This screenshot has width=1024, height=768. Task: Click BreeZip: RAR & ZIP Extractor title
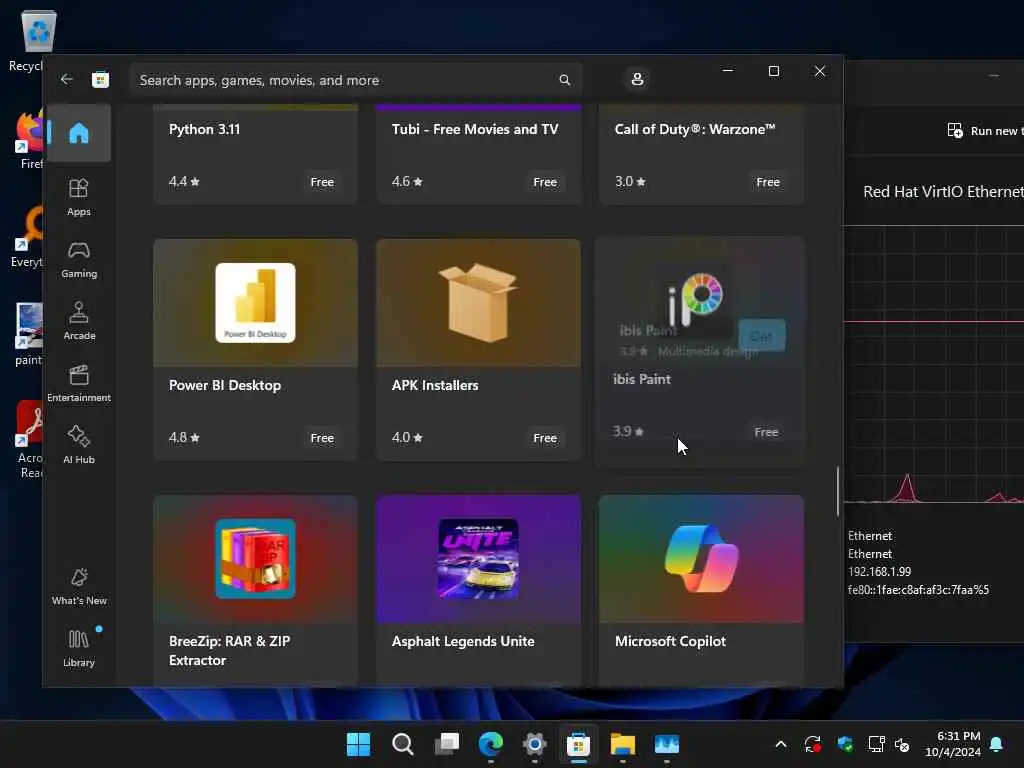point(229,650)
